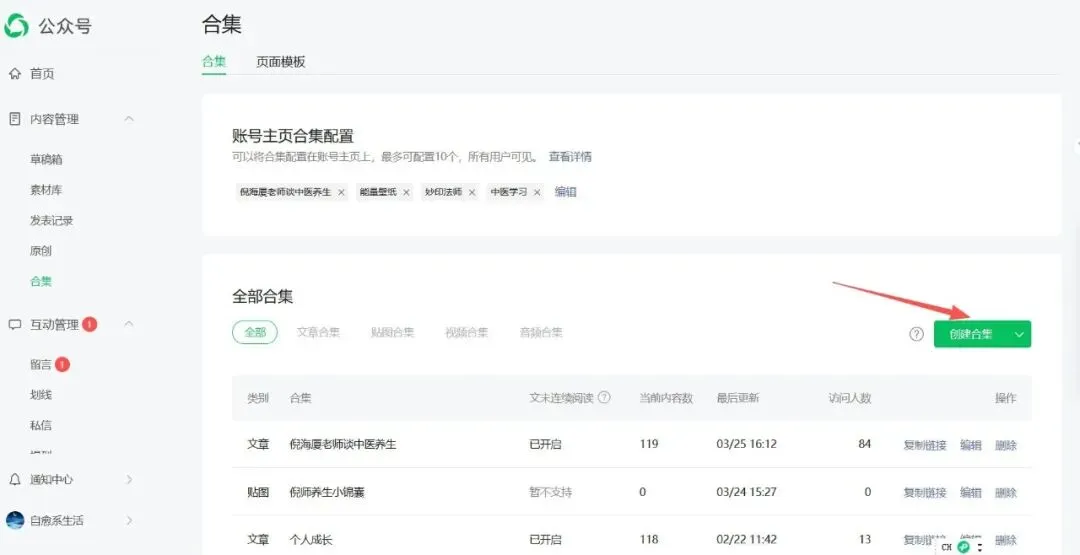
Task: Click the question mark icon beside 文末连续阅读
Action: coord(604,397)
